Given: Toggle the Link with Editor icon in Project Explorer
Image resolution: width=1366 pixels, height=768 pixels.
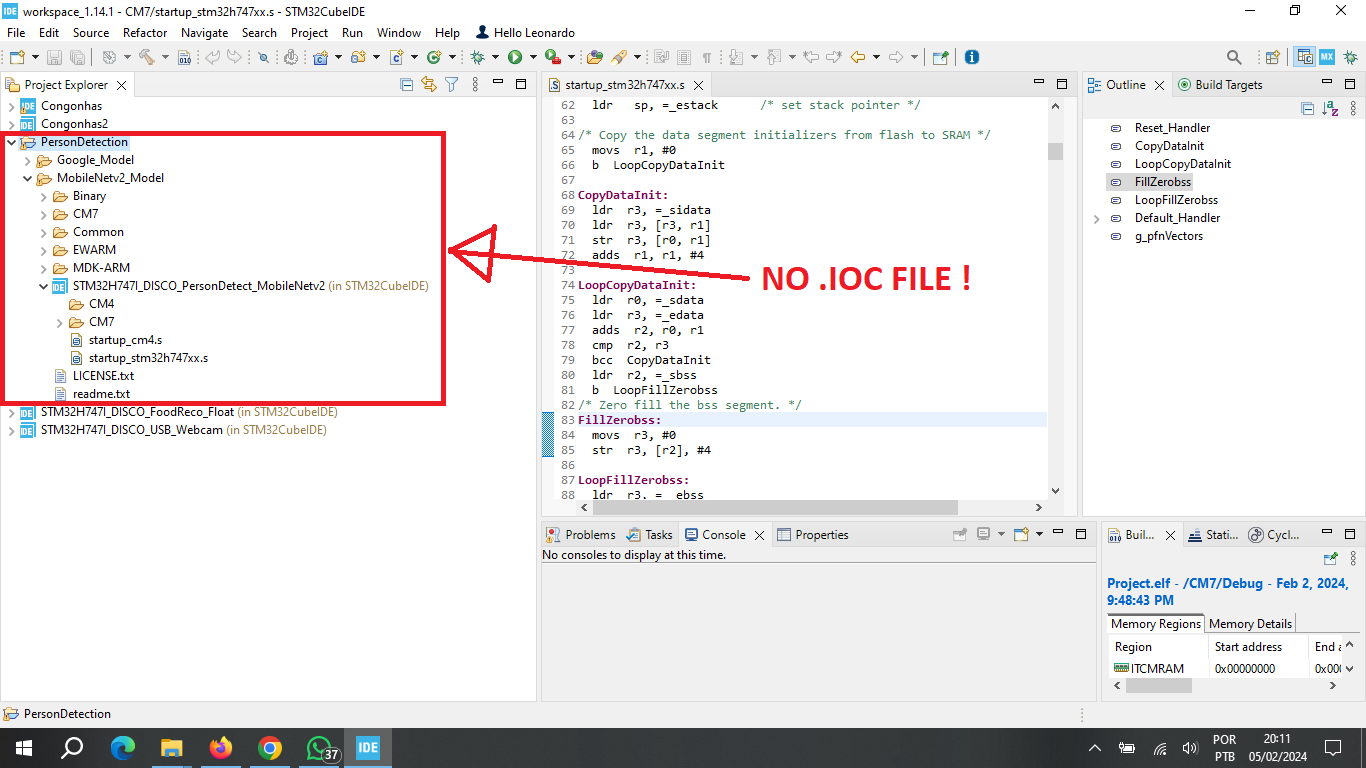Looking at the screenshot, I should [x=429, y=84].
